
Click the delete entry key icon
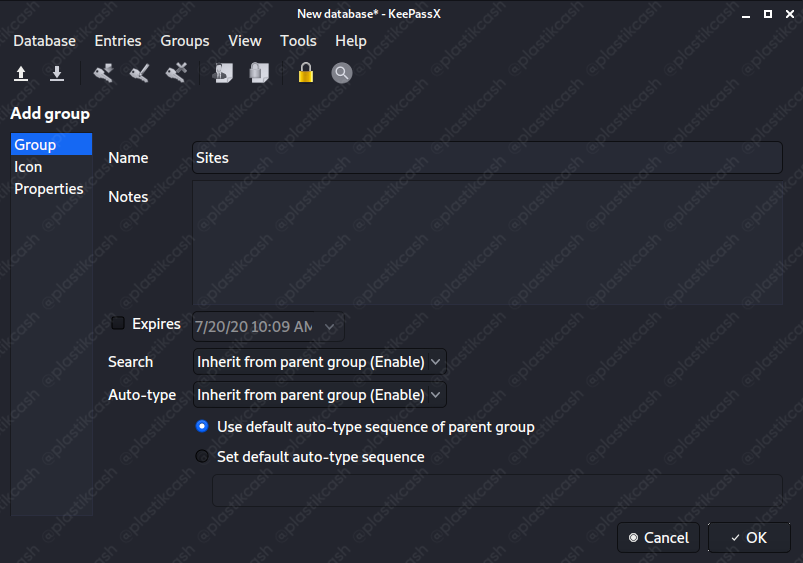[x=176, y=73]
